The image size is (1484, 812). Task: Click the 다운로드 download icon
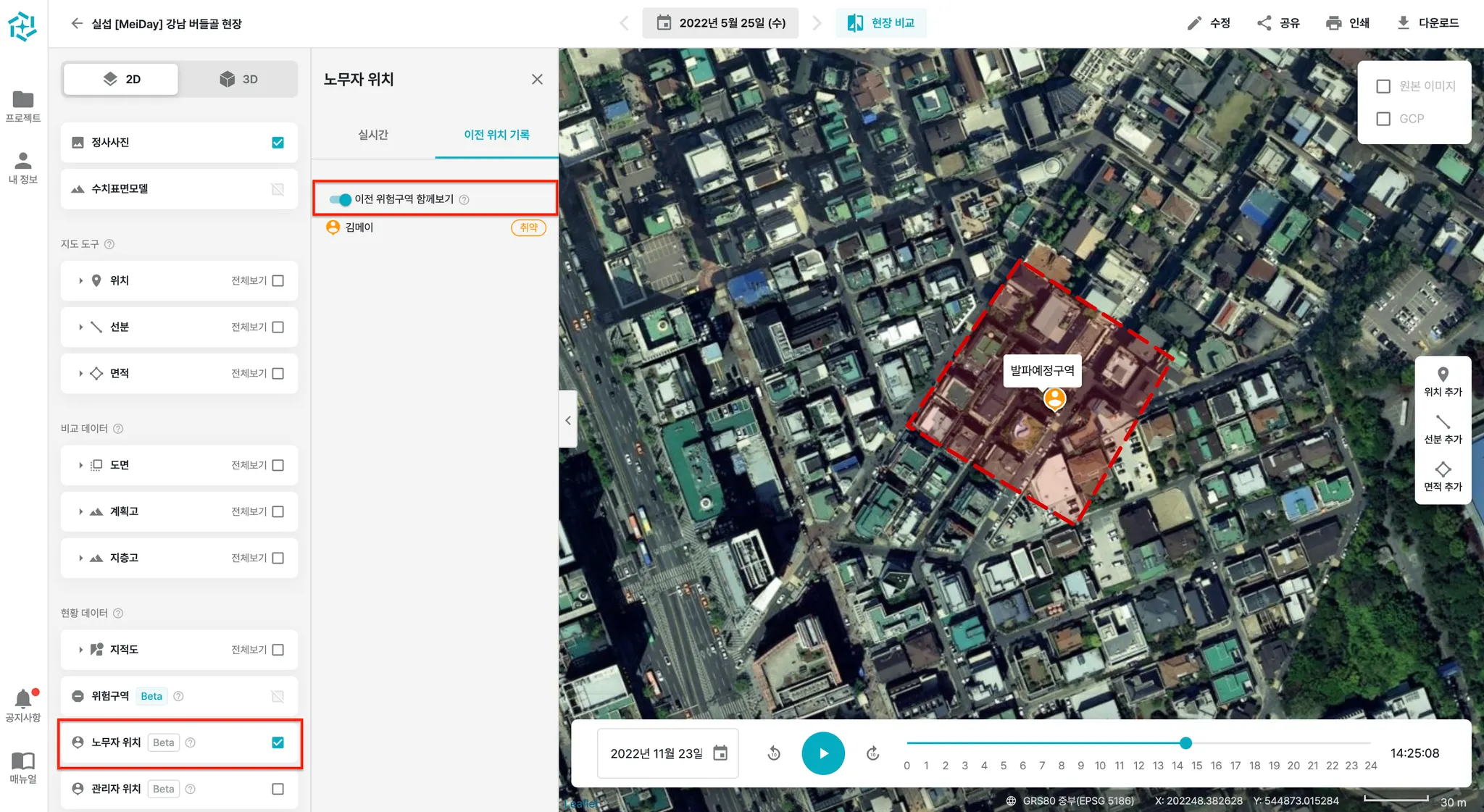click(x=1403, y=23)
